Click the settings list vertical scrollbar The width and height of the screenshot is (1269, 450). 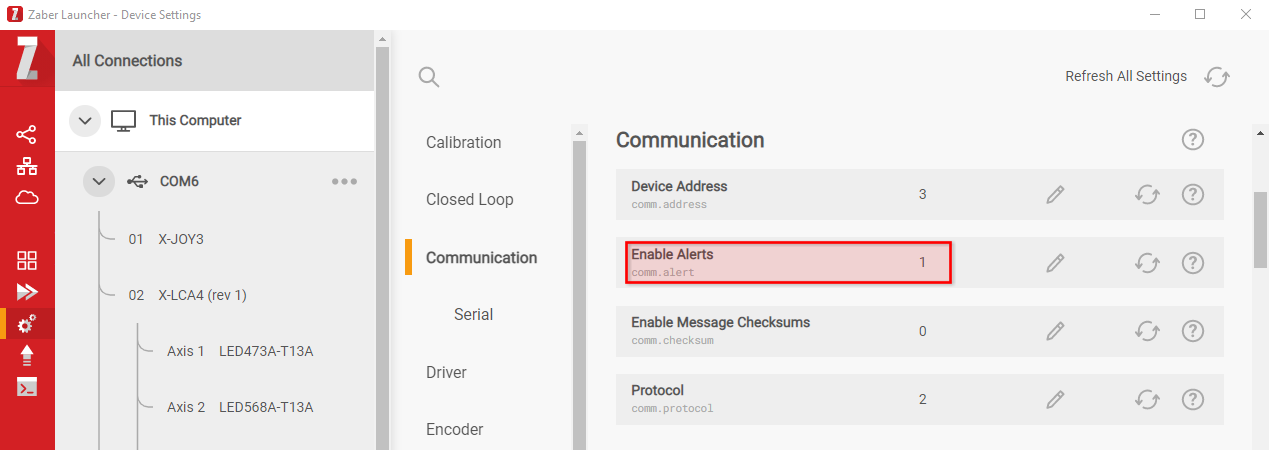pyautogui.click(x=1260, y=230)
